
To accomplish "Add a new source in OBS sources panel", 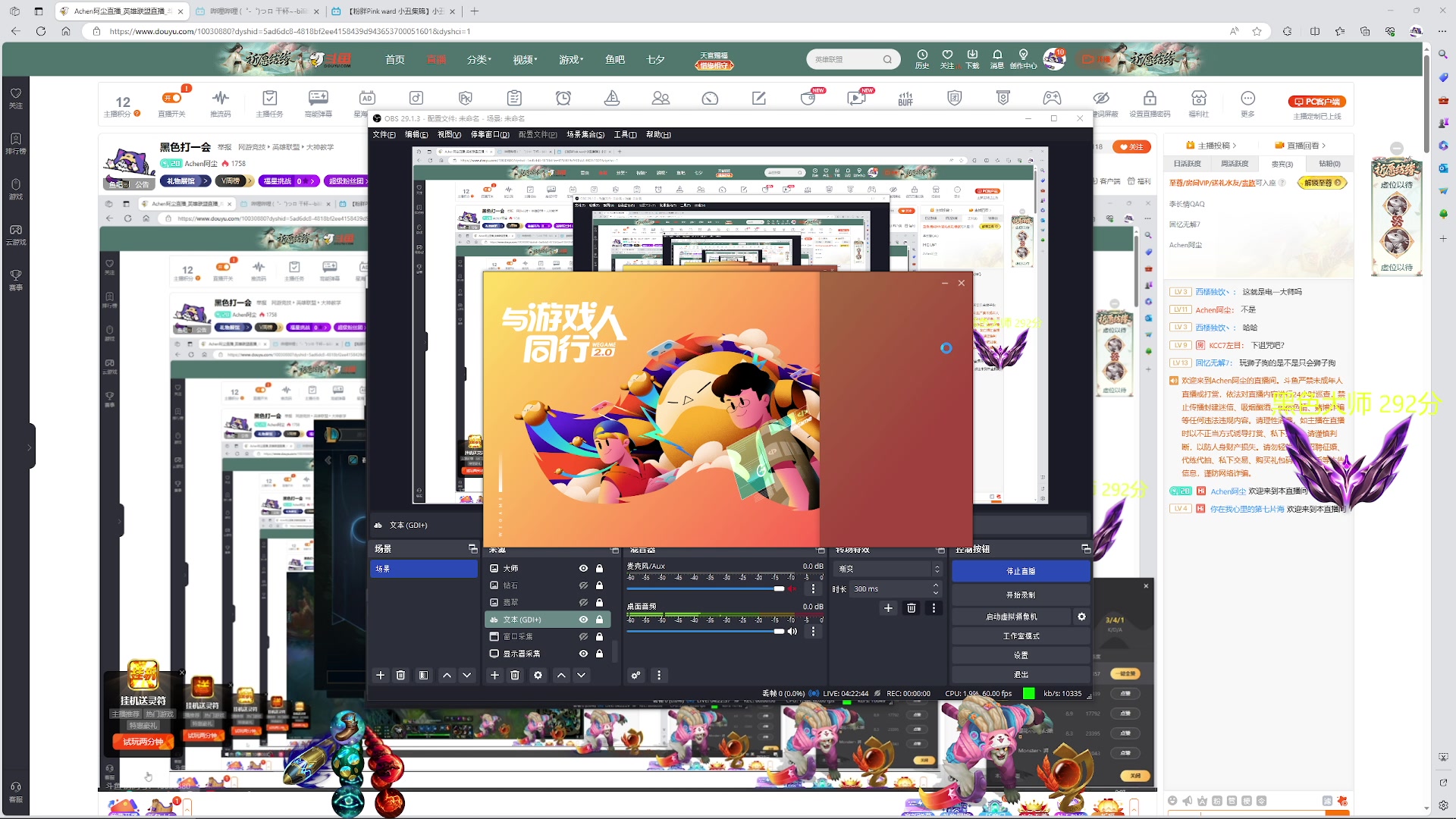I will click(494, 675).
